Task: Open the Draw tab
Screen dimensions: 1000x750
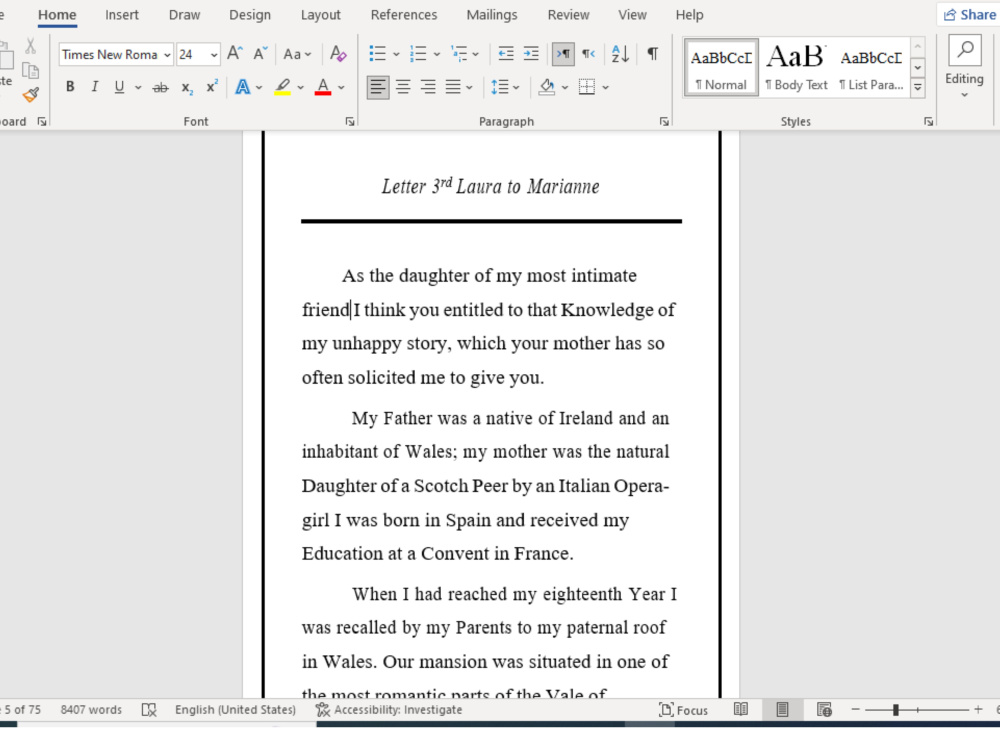Action: [184, 15]
